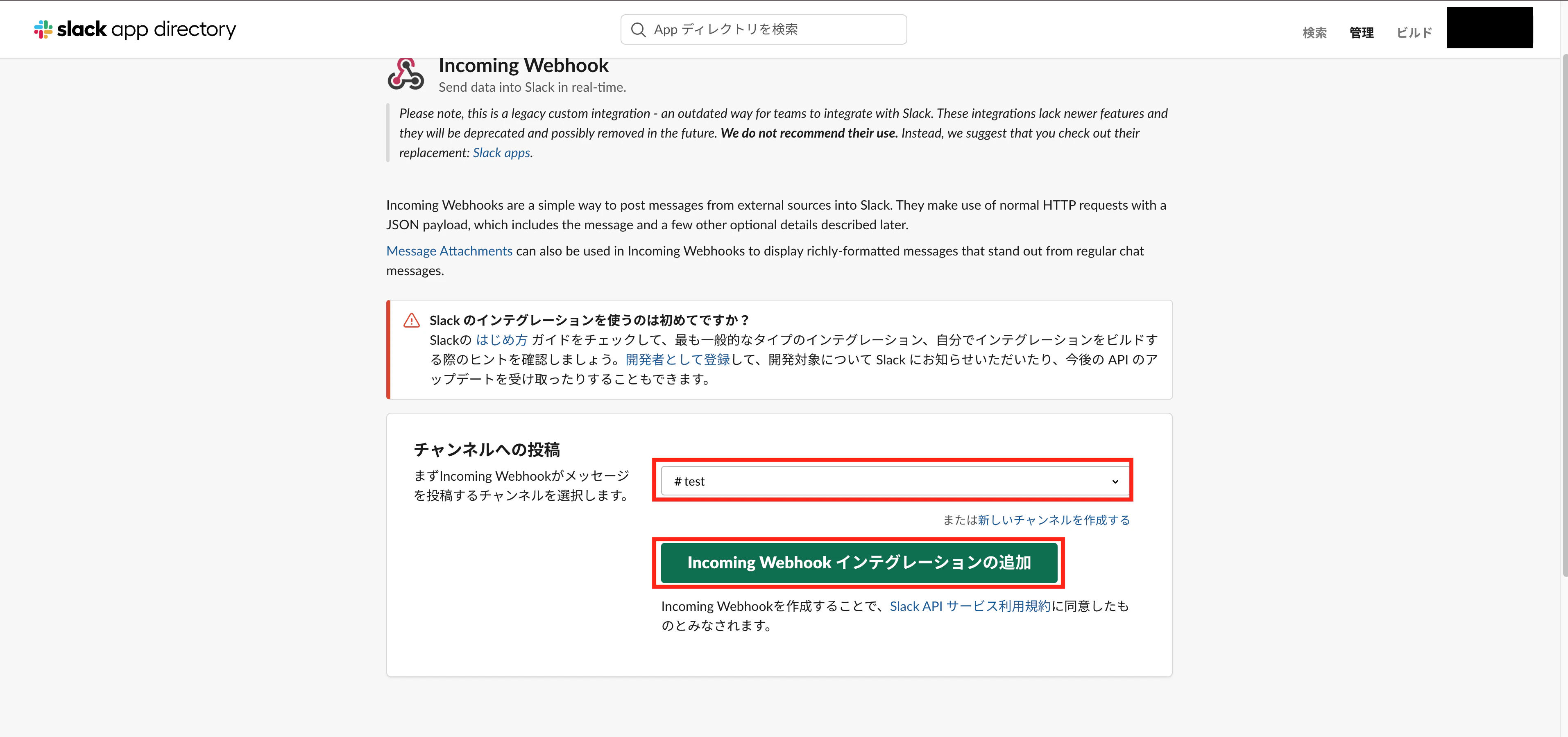Click the Send data into Slack in real-time text
The height and width of the screenshot is (737, 1568).
click(x=532, y=87)
